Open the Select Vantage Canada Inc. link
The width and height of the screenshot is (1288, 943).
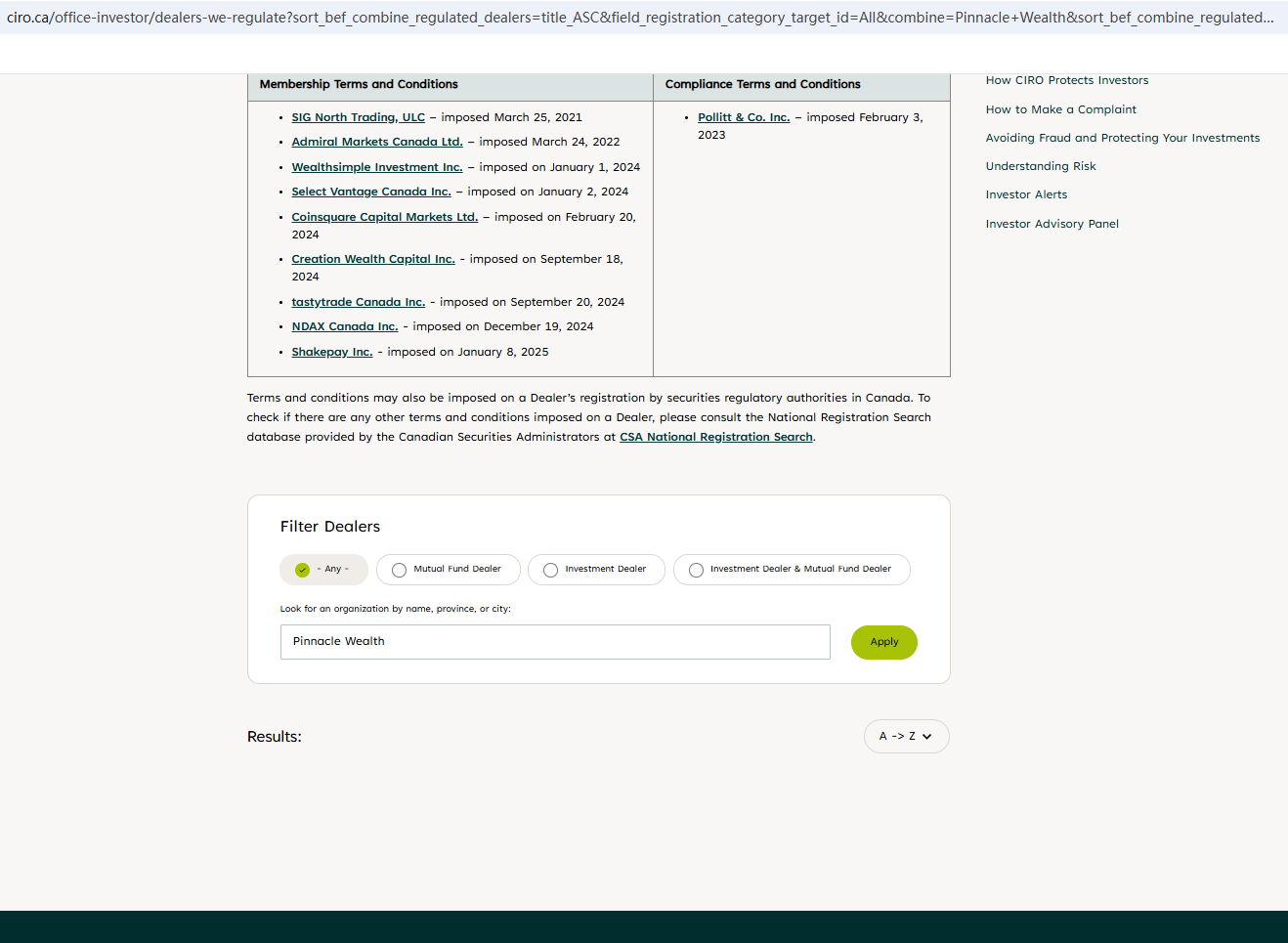(371, 192)
